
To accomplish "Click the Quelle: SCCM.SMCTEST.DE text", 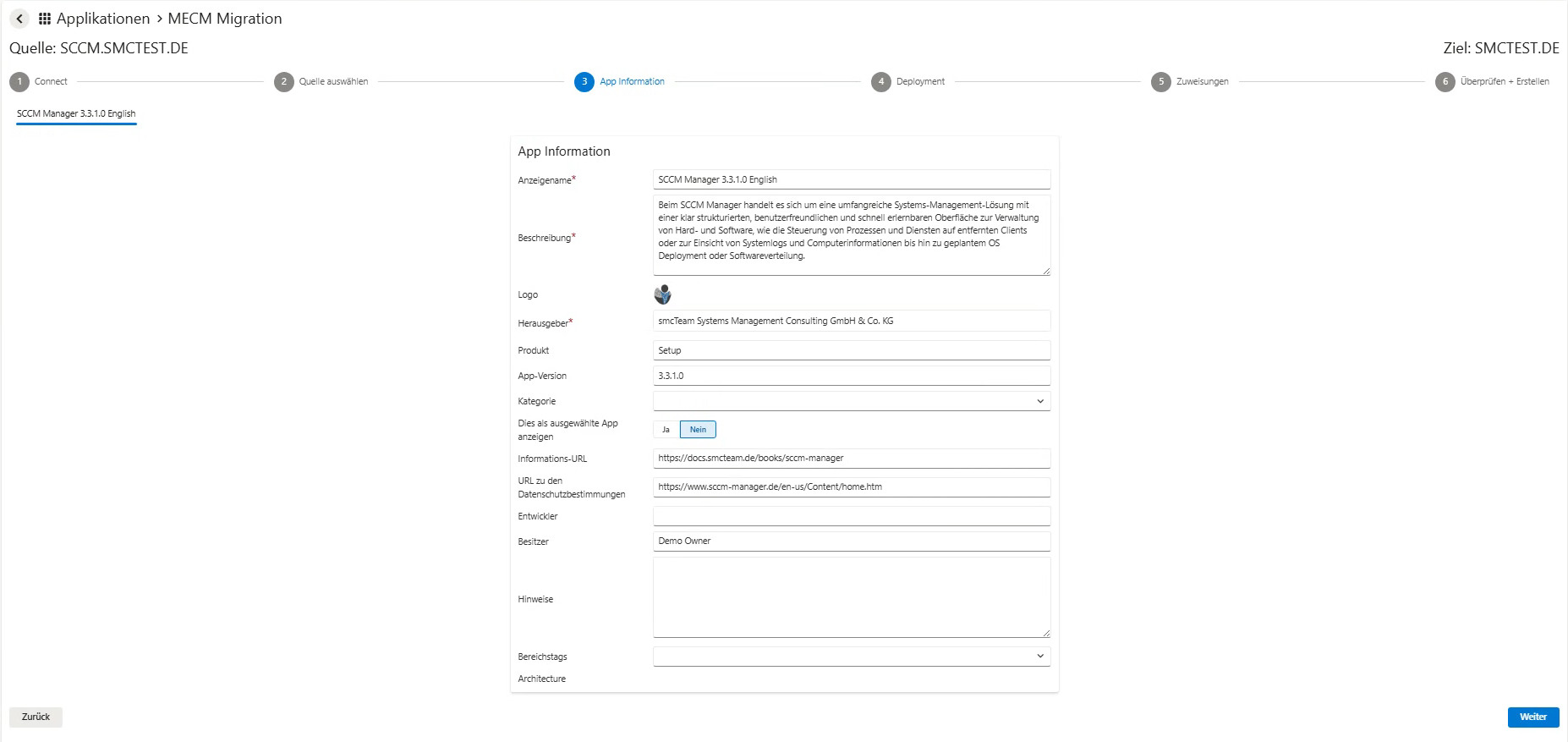I will point(99,48).
